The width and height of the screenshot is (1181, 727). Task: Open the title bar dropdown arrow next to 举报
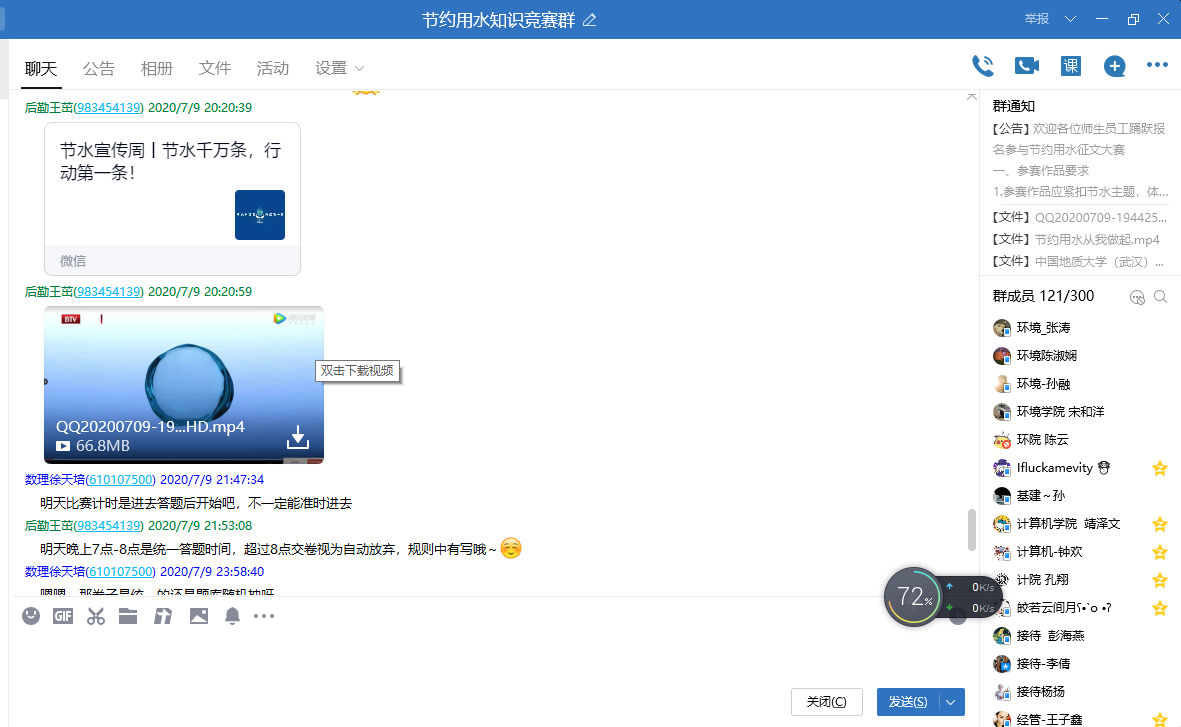pos(1070,19)
